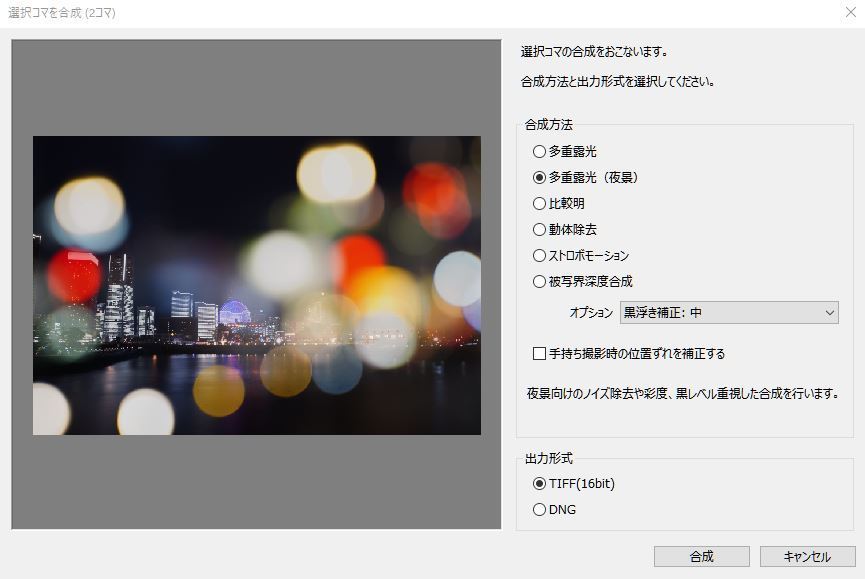Close the 選択コマを合成 dialog window
This screenshot has width=865, height=579.
[849, 13]
